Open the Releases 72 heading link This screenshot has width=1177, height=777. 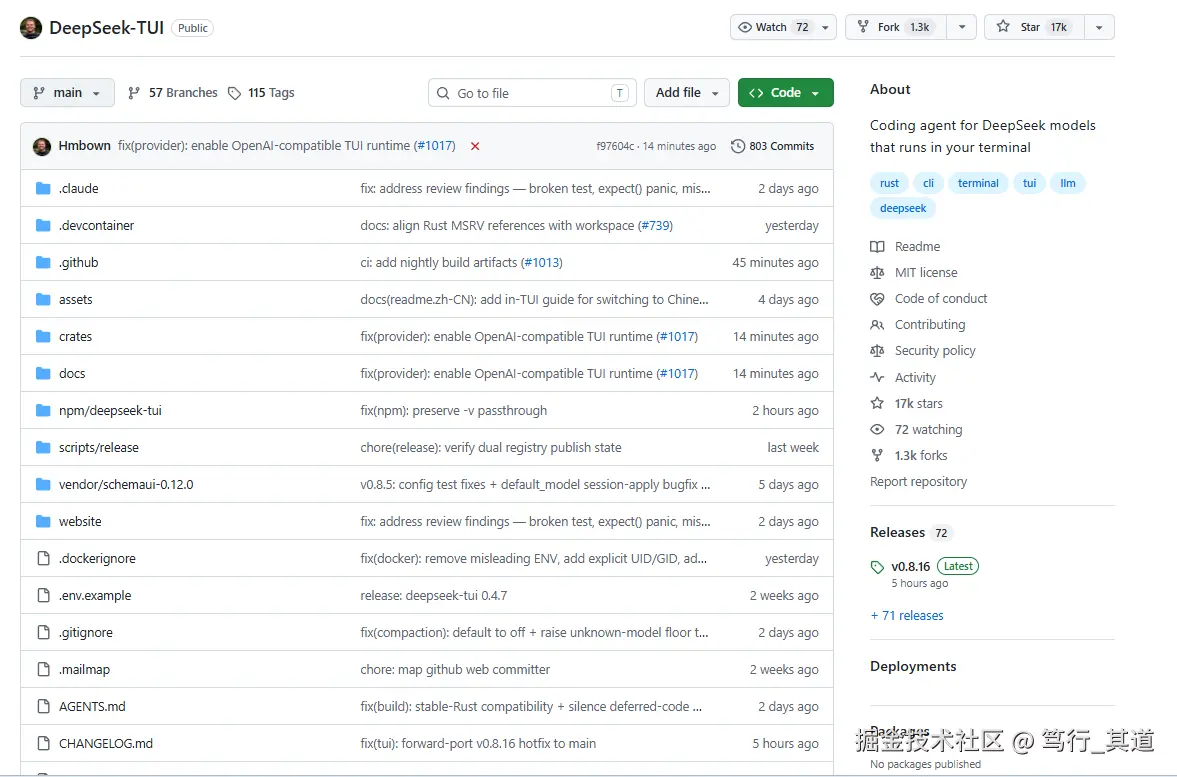pos(911,532)
